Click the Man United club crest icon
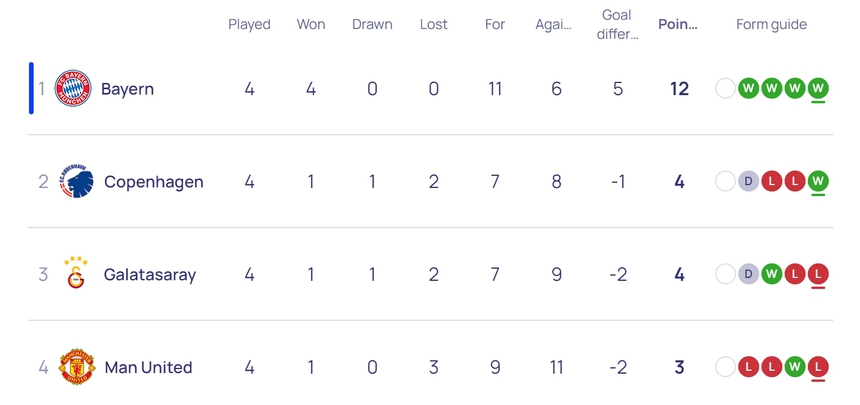Image resolution: width=860 pixels, height=405 pixels. [76, 367]
